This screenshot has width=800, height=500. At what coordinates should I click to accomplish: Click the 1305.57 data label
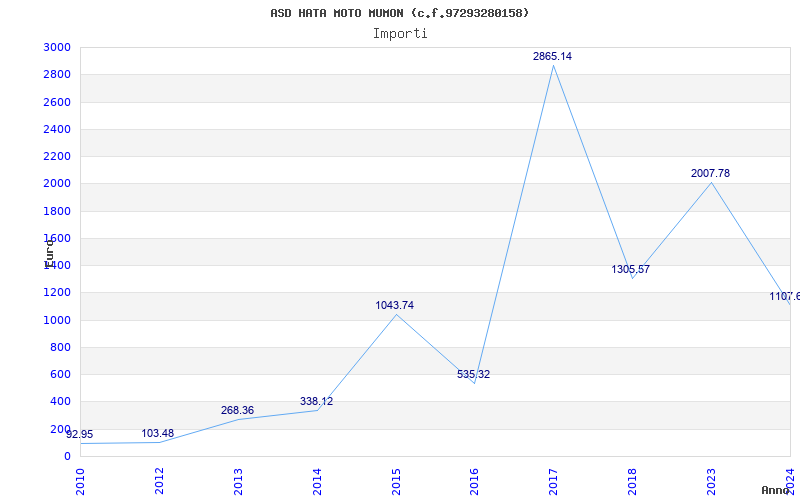coord(631,269)
